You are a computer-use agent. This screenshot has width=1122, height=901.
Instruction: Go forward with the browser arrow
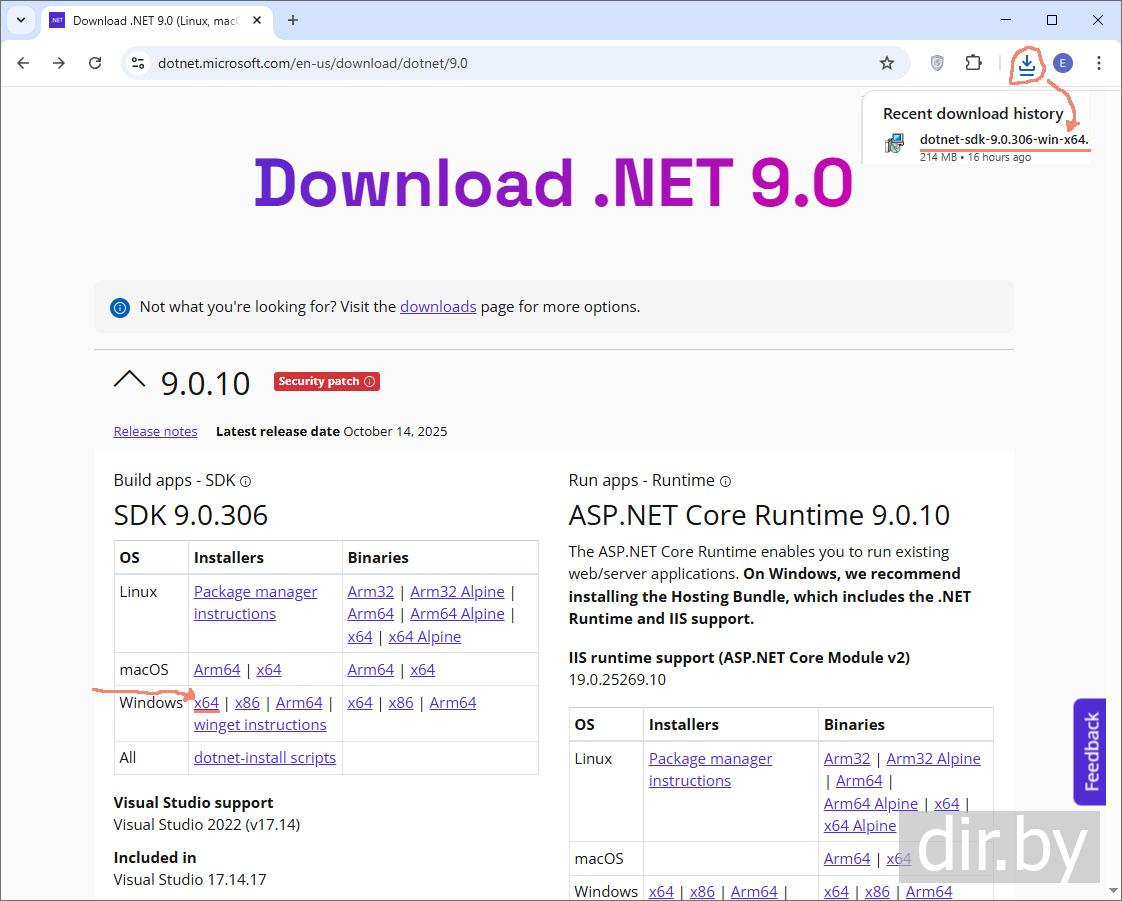[x=59, y=63]
